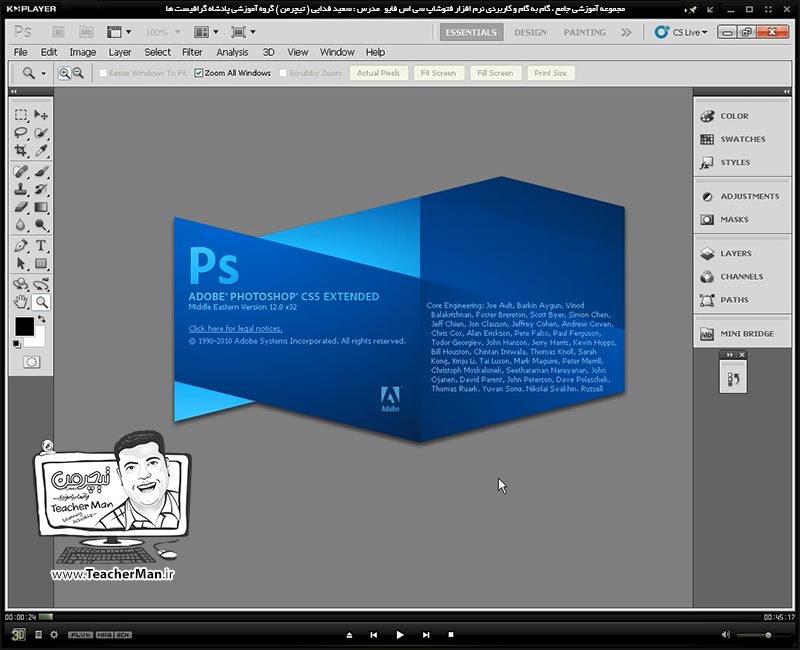800x650 pixels.
Task: Select the Zoom tool in toolbox
Action: click(41, 302)
